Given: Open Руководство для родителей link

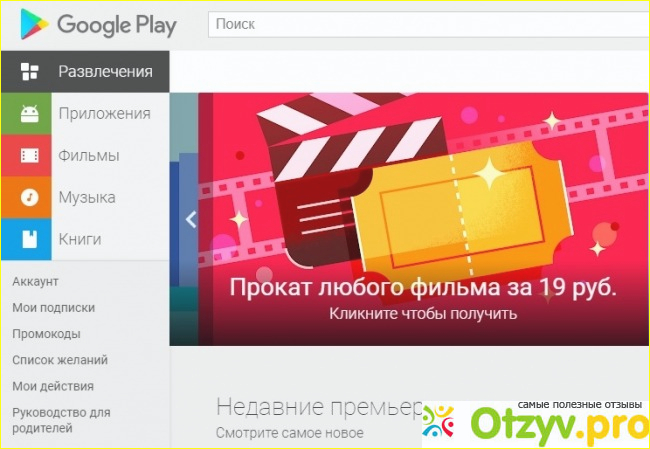Looking at the screenshot, I should coord(61,420).
